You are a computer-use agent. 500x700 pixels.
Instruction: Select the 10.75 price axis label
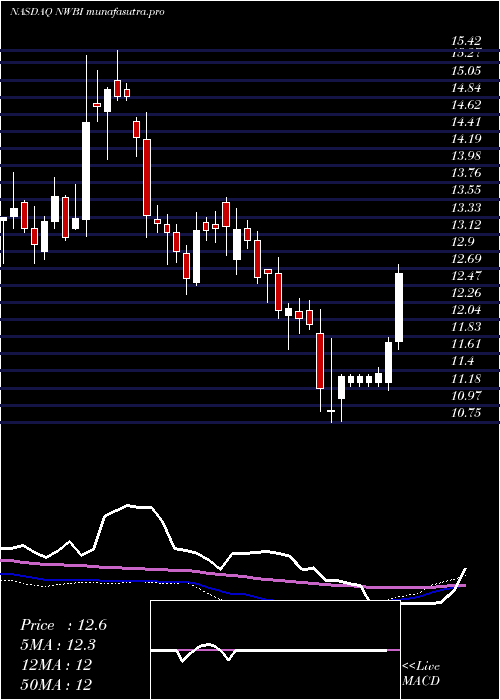[466, 413]
